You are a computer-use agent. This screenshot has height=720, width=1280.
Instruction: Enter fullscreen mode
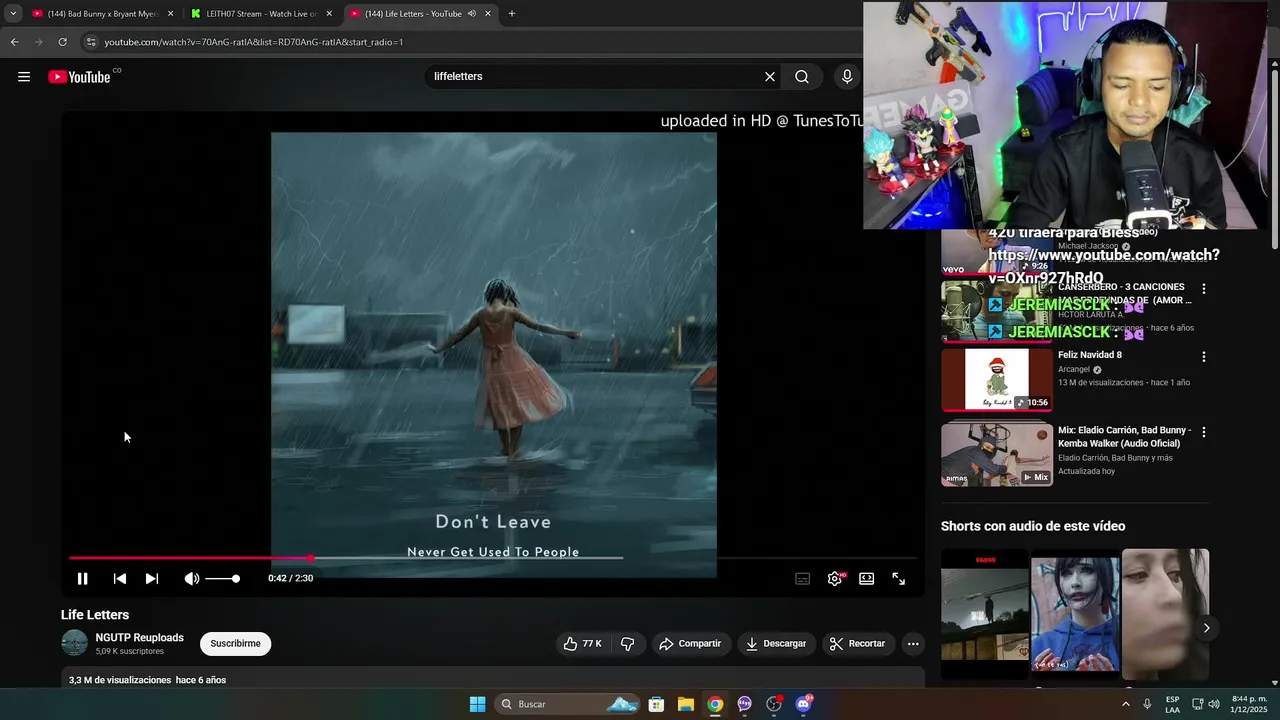click(x=899, y=579)
